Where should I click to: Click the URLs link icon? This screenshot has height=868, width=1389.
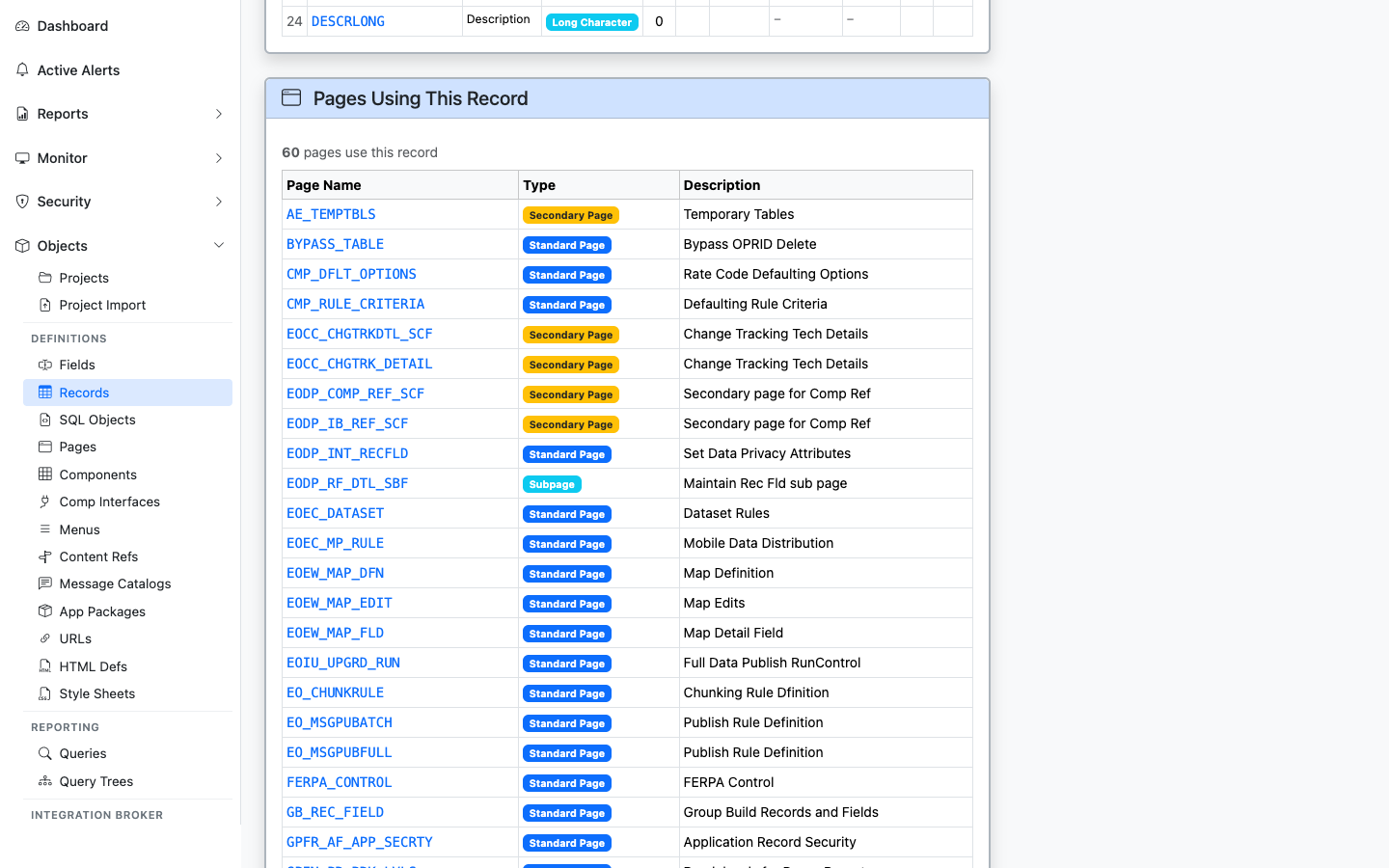tap(45, 638)
